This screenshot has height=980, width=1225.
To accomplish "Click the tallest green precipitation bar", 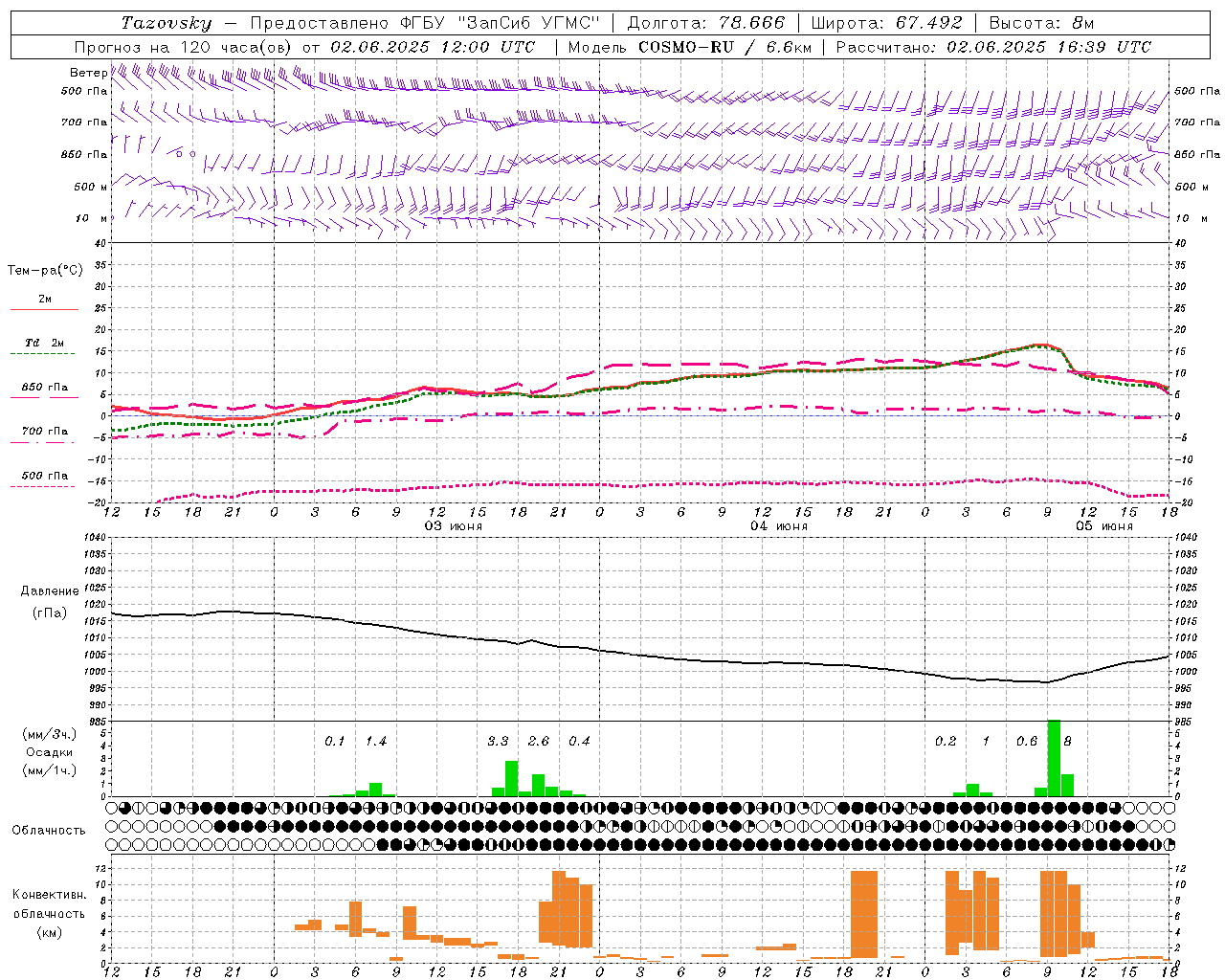I will click(1054, 758).
